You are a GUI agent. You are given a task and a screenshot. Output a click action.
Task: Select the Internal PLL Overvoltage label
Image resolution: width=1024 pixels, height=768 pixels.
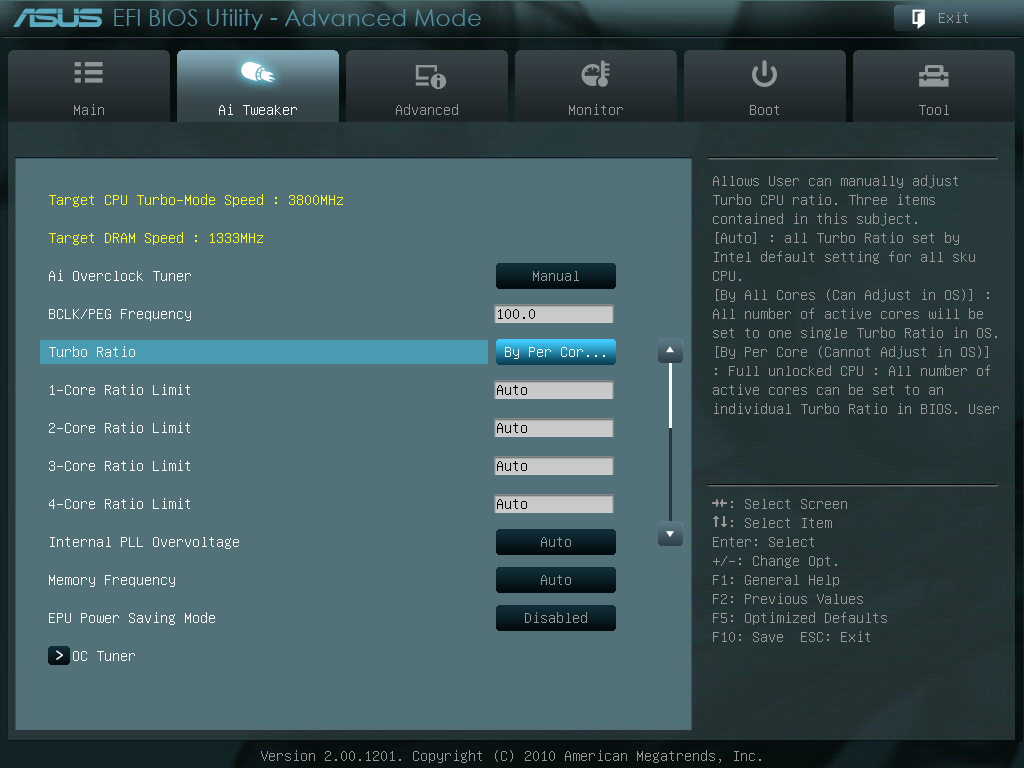click(x=144, y=542)
